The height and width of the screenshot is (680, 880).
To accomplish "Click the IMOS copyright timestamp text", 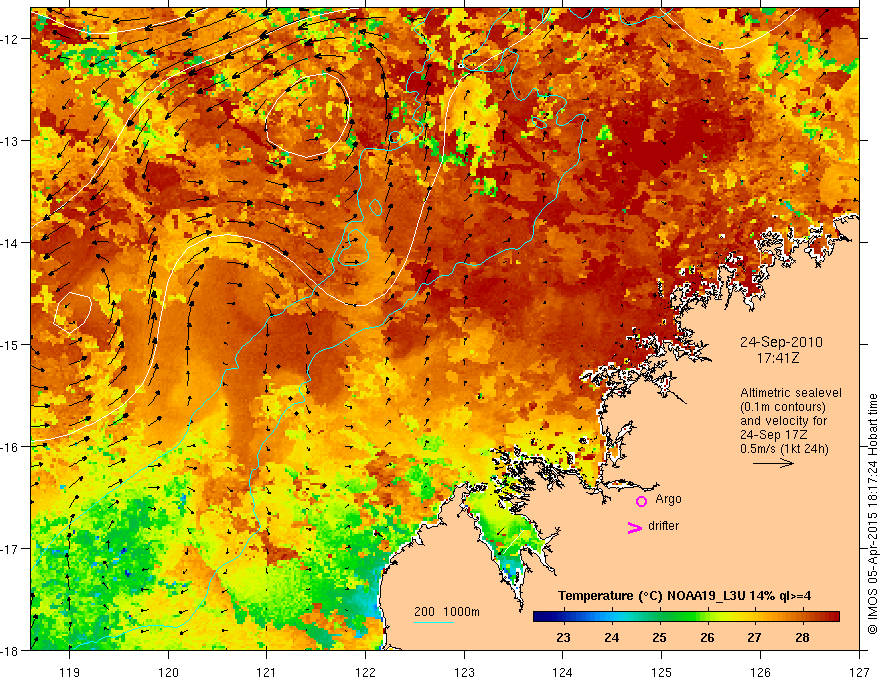I will click(x=872, y=514).
